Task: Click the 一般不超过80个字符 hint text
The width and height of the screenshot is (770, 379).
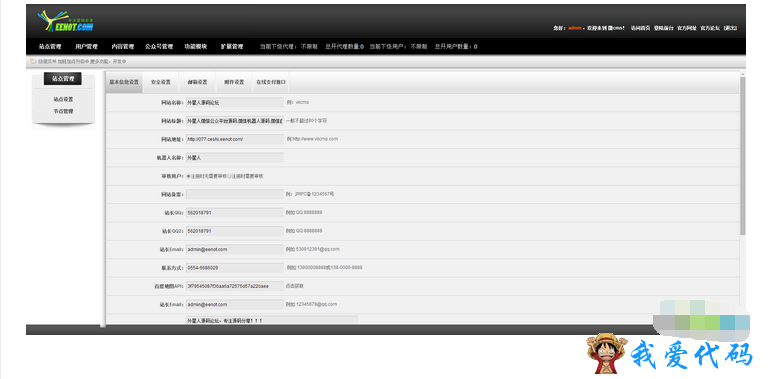Action: [306, 121]
